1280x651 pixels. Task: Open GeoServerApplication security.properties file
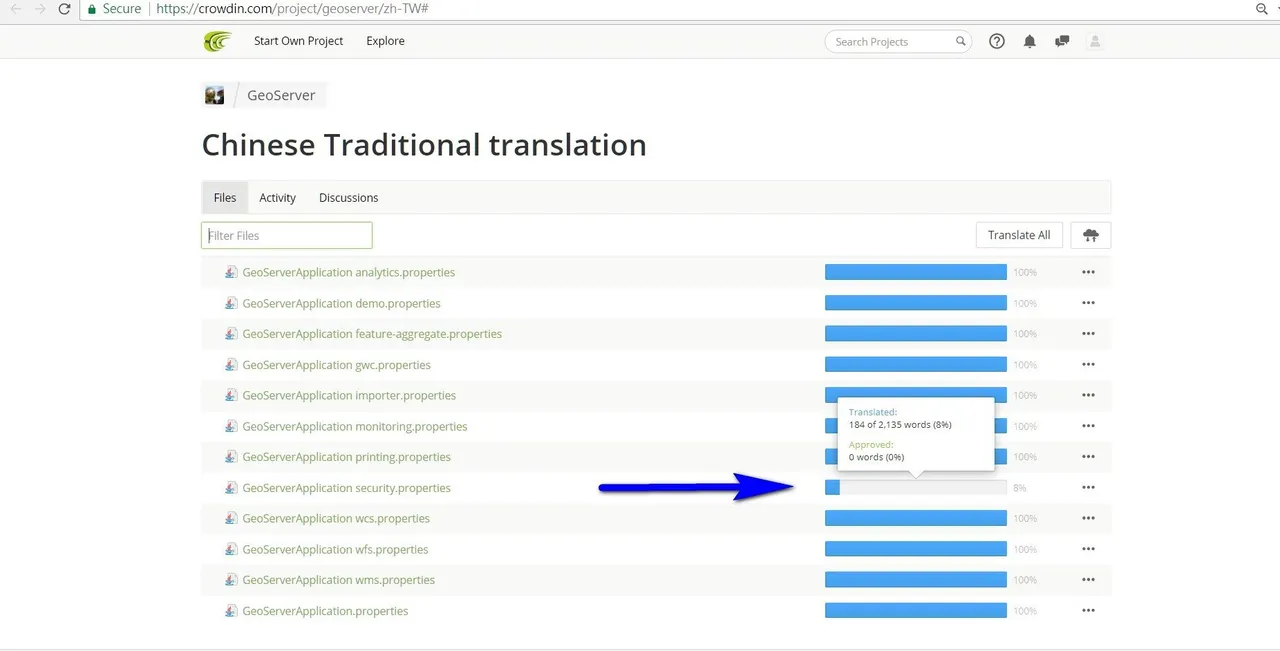(346, 488)
